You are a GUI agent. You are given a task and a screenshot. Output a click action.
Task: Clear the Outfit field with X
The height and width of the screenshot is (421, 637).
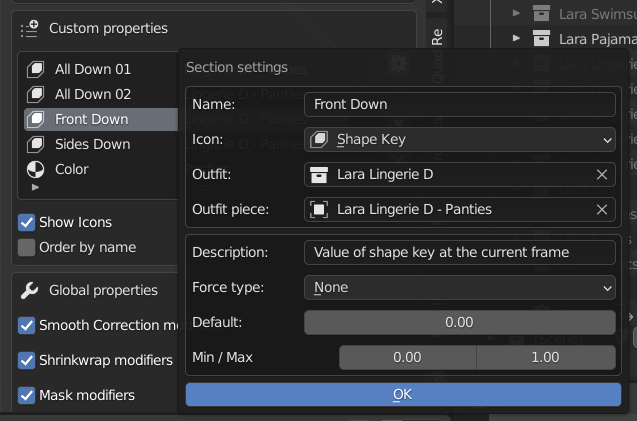(x=602, y=175)
